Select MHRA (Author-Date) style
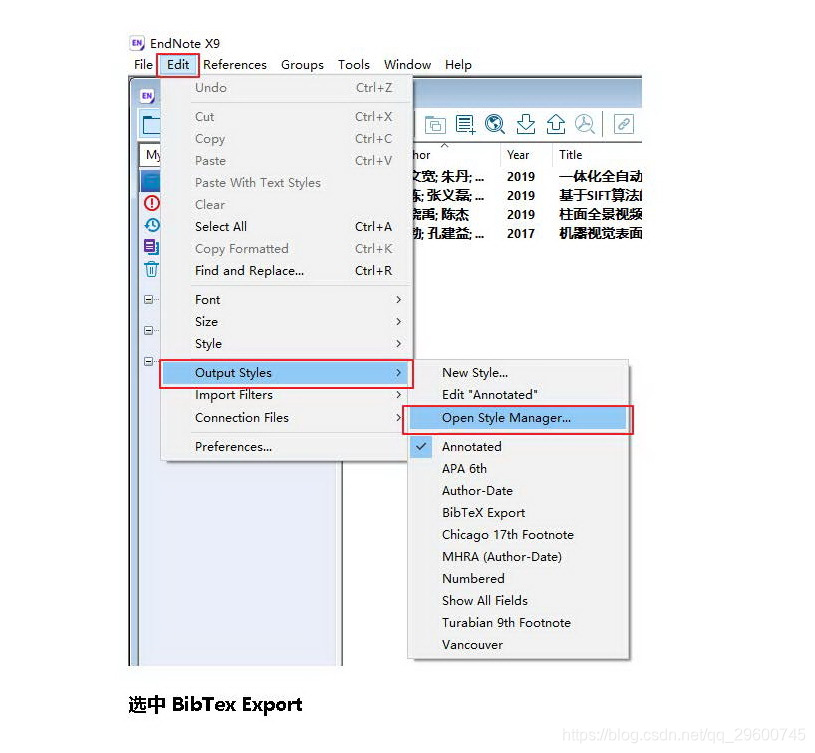Image resolution: width=815 pixels, height=753 pixels. 518,557
